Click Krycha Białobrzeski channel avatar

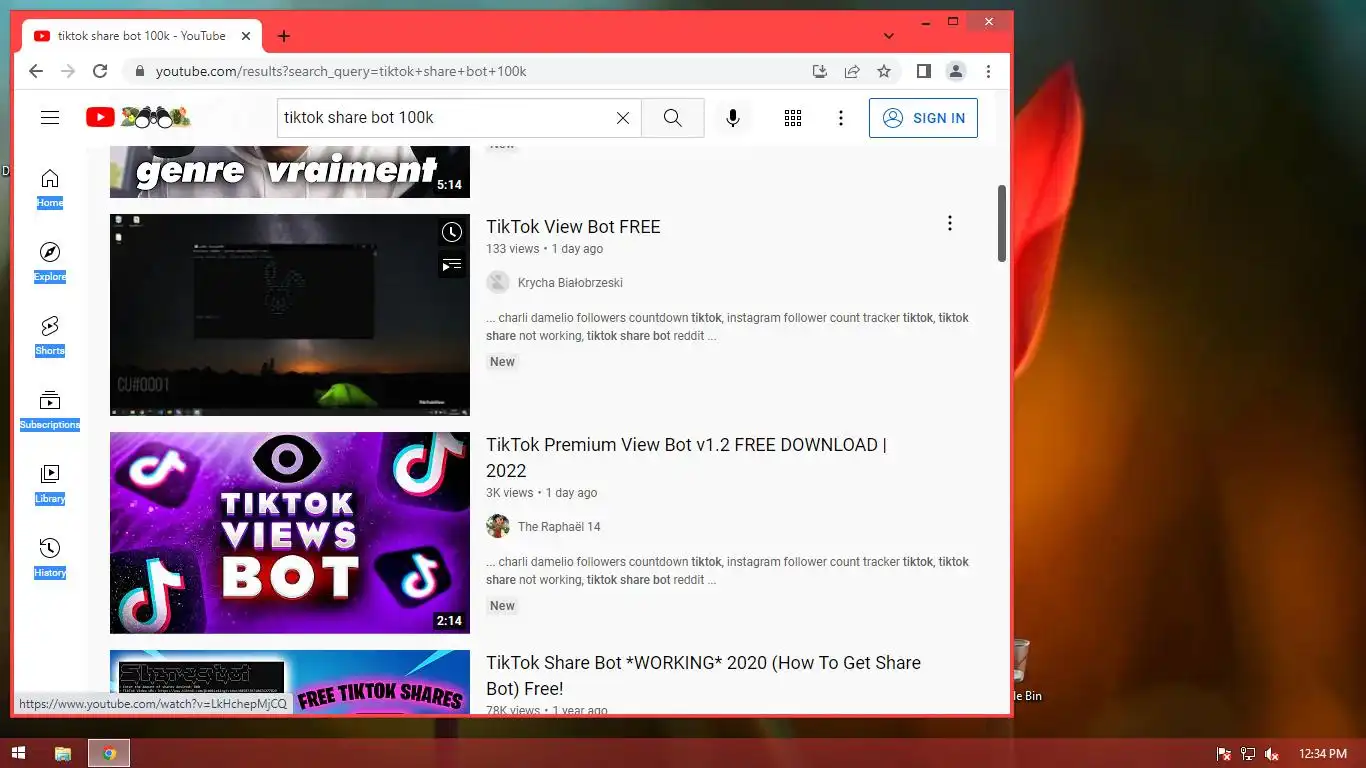(498, 282)
